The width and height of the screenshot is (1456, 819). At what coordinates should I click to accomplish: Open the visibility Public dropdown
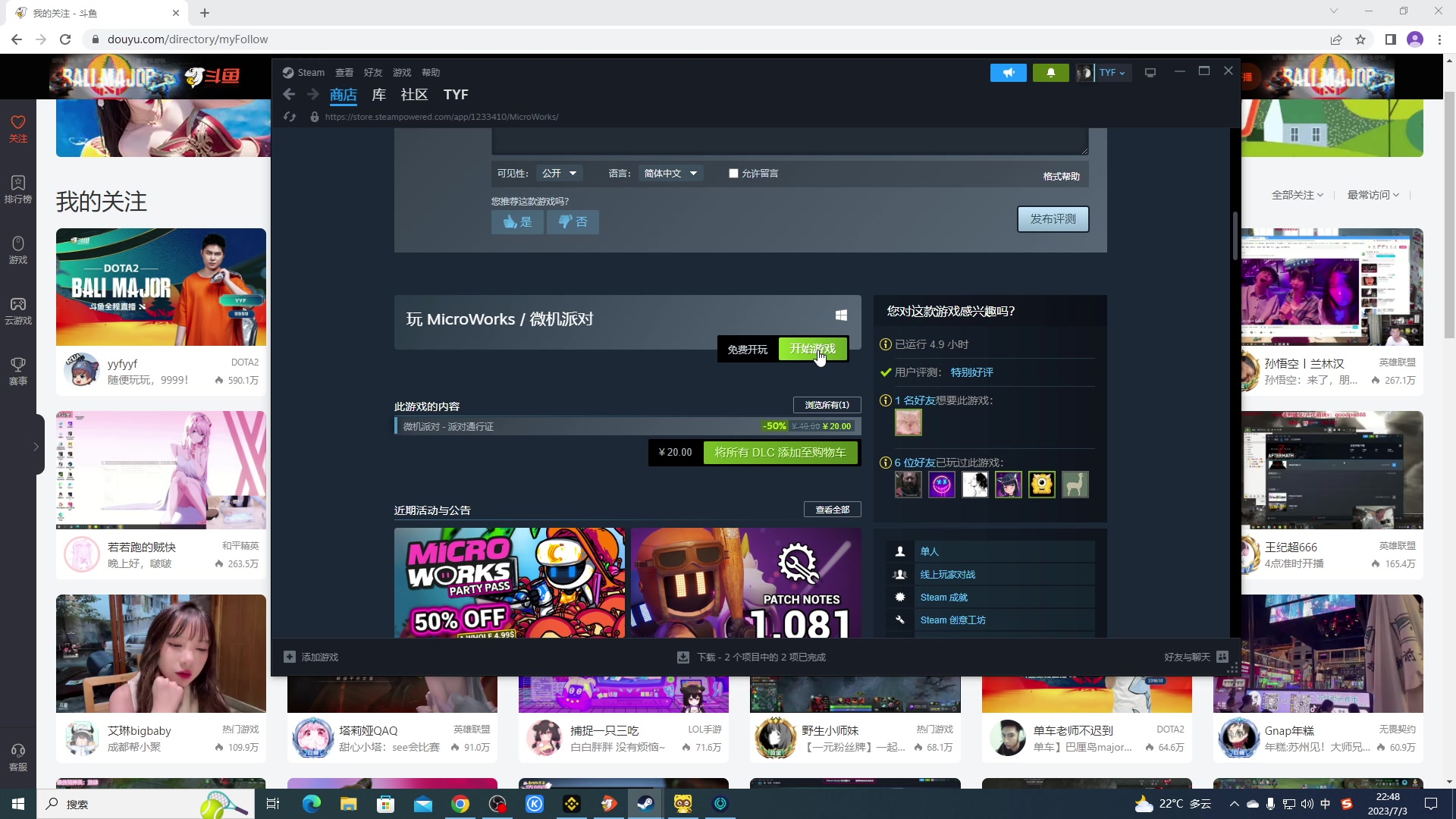click(559, 174)
